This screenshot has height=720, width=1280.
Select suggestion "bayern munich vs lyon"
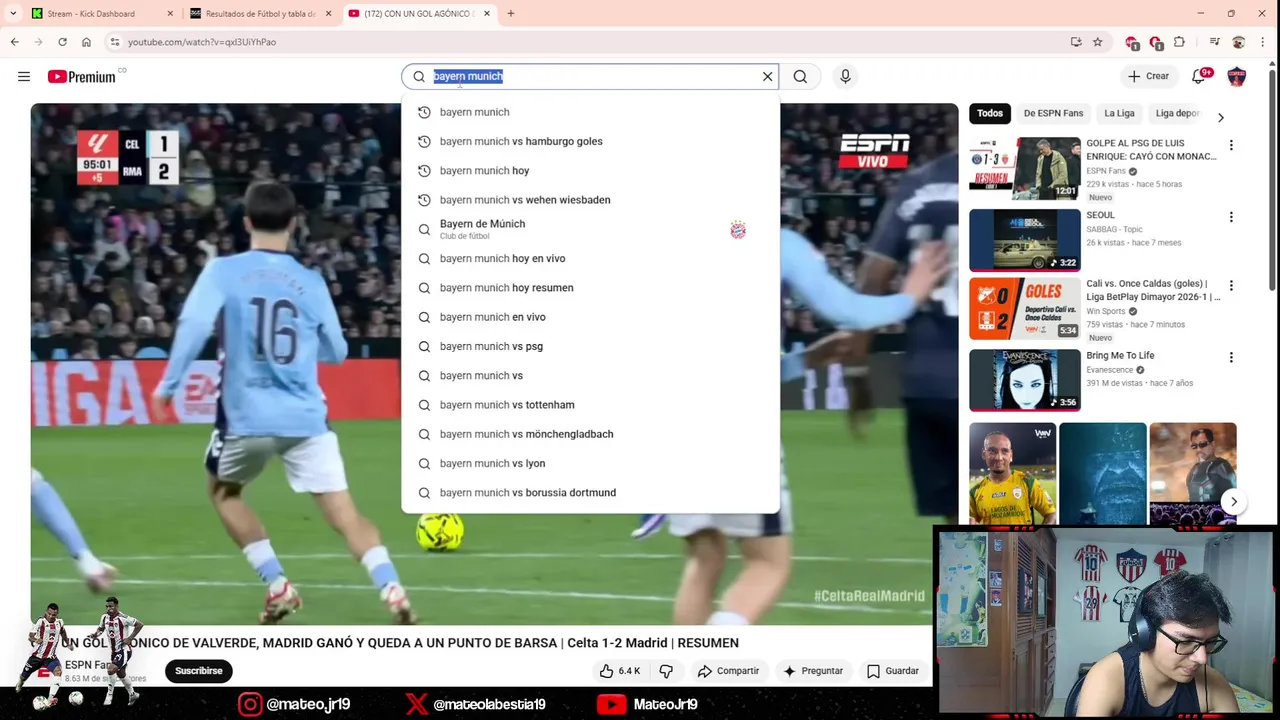coord(590,463)
